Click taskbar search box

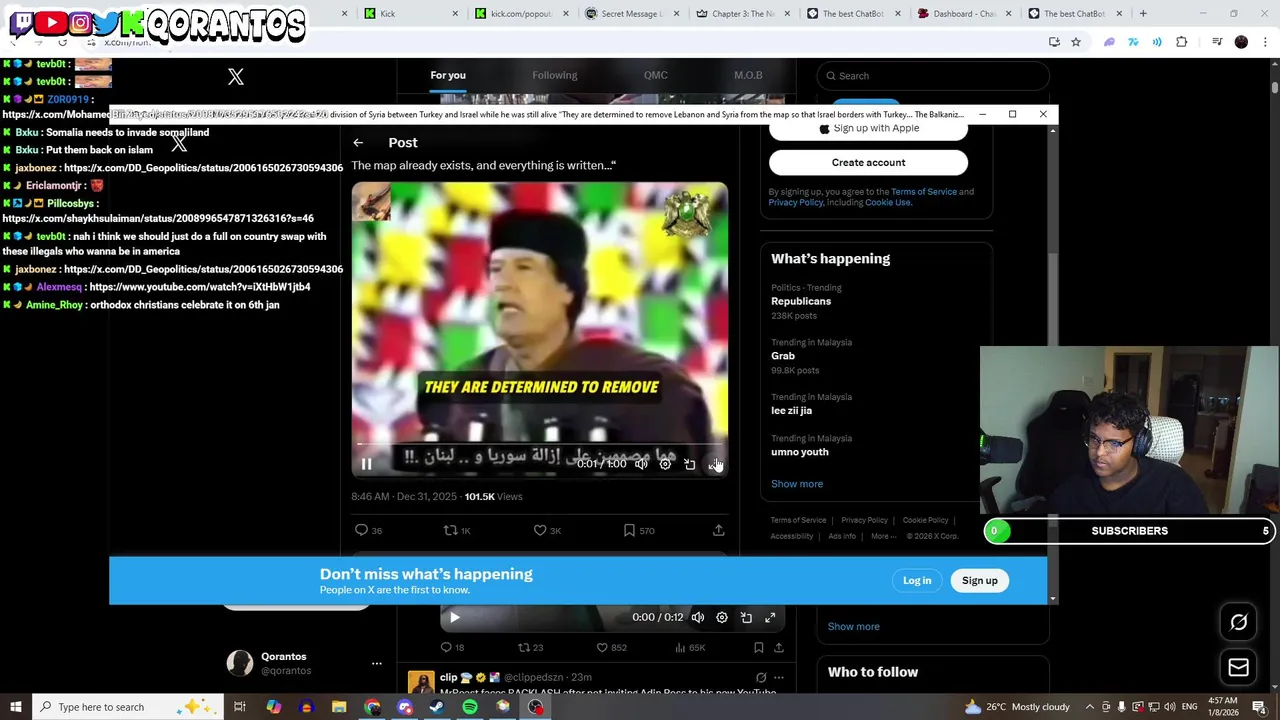click(128, 707)
